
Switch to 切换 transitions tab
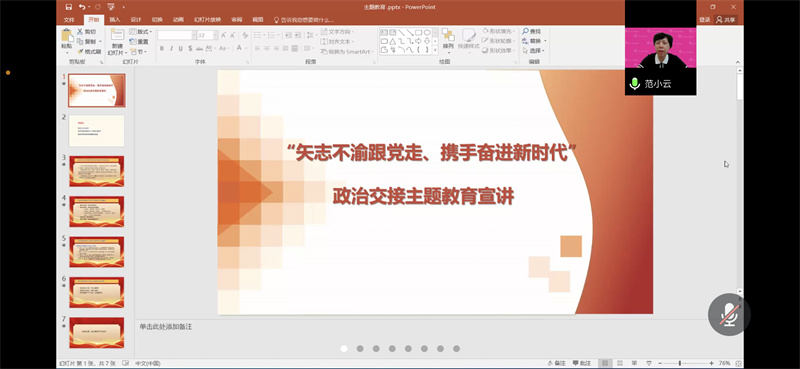tap(157, 19)
